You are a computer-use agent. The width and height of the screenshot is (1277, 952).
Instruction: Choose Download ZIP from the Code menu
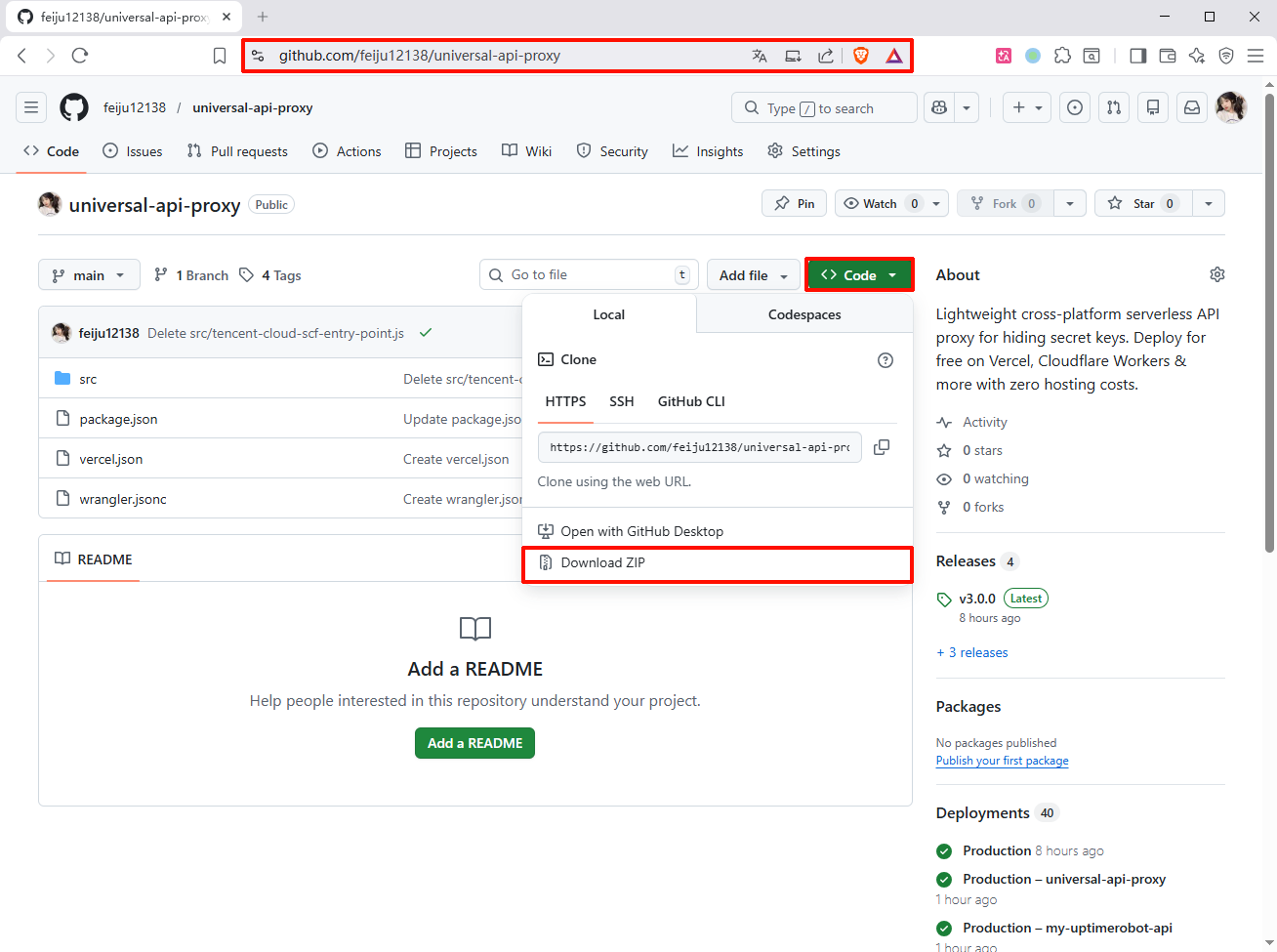click(602, 563)
